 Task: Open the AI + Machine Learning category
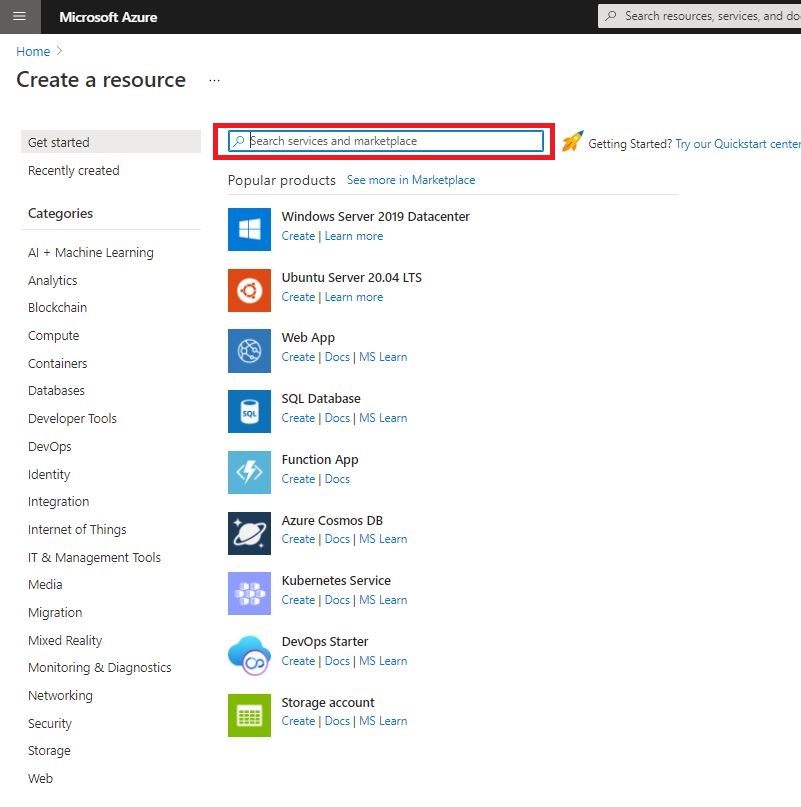pyautogui.click(x=91, y=253)
